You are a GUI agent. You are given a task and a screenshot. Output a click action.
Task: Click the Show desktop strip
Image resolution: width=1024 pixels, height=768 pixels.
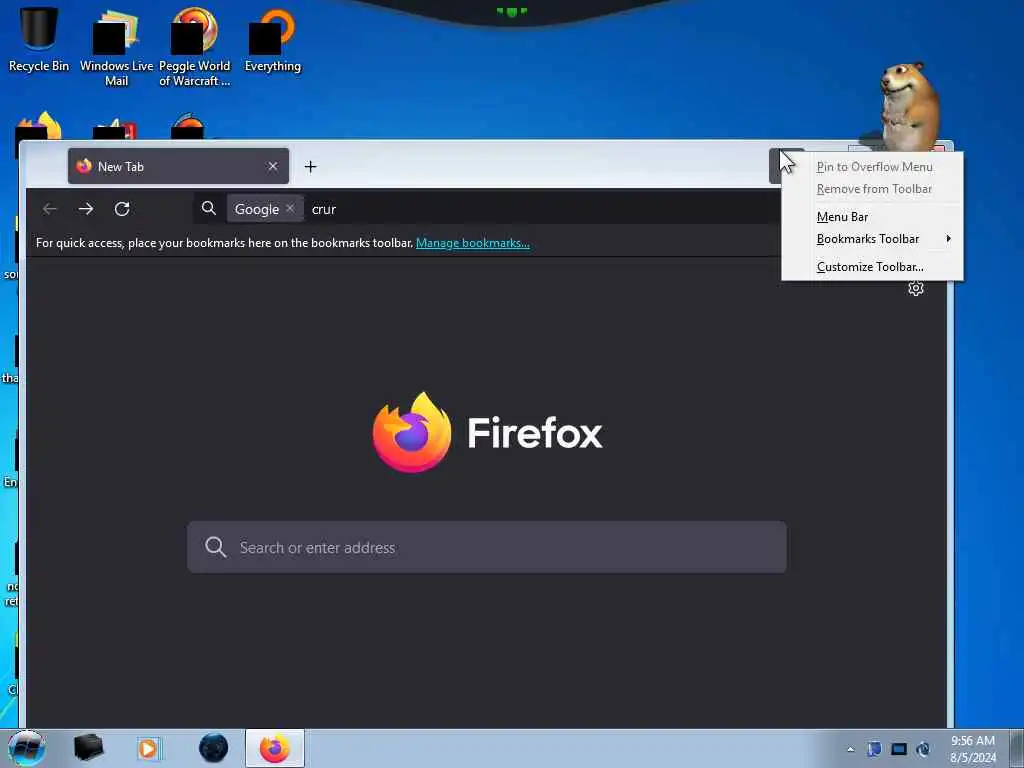[1017, 748]
